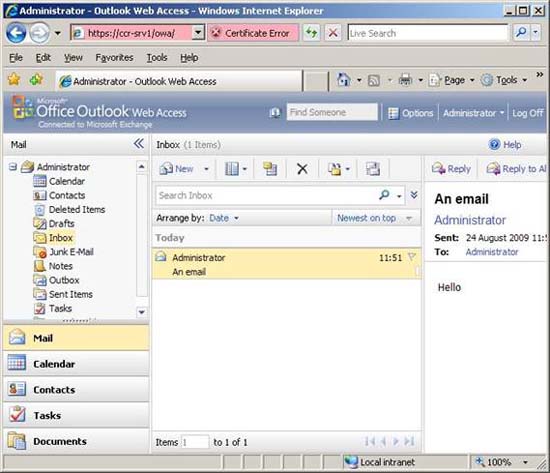The width and height of the screenshot is (550, 473).
Task: Open the Edit menu
Action: [43, 58]
